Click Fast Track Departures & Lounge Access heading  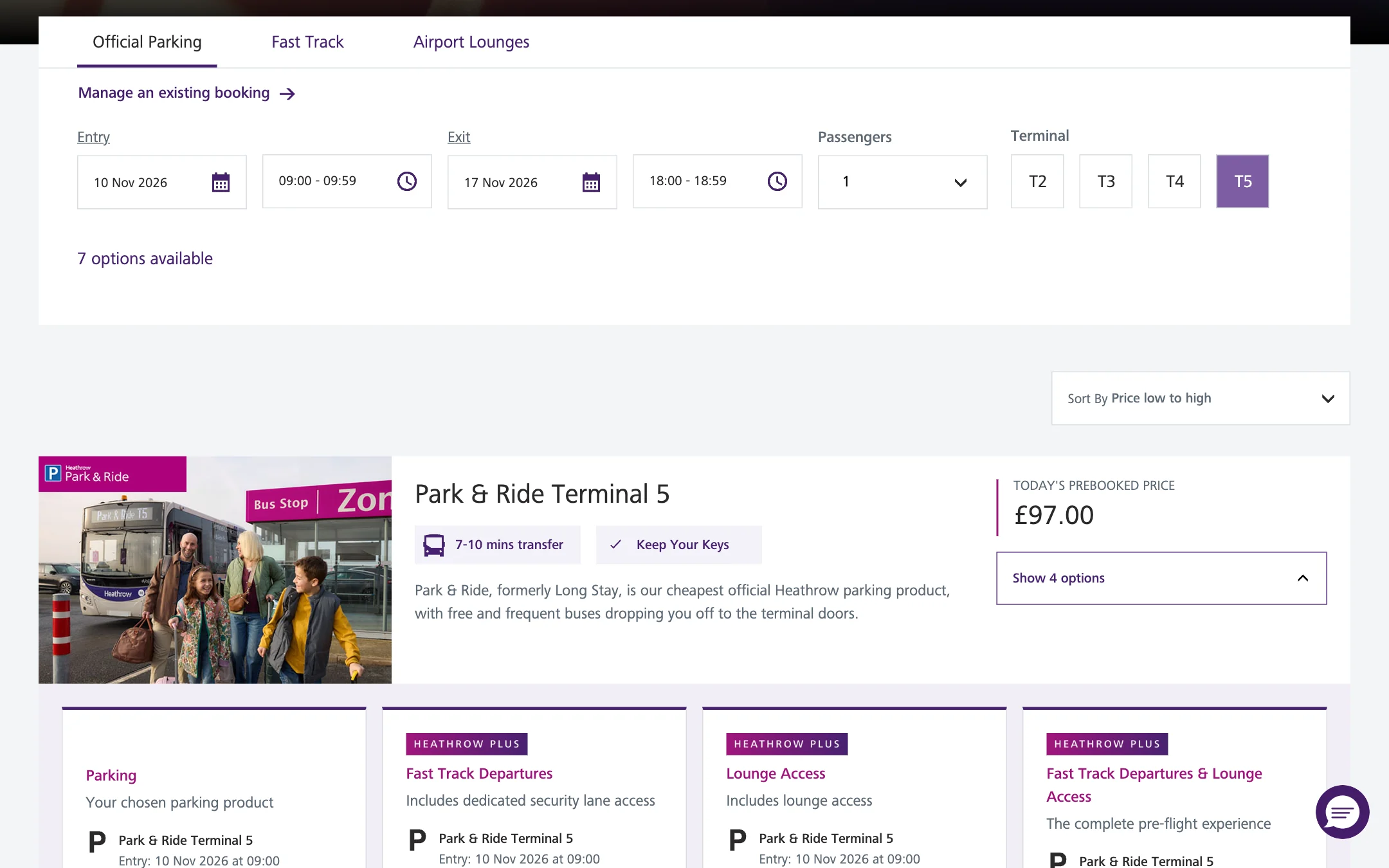(x=1154, y=785)
